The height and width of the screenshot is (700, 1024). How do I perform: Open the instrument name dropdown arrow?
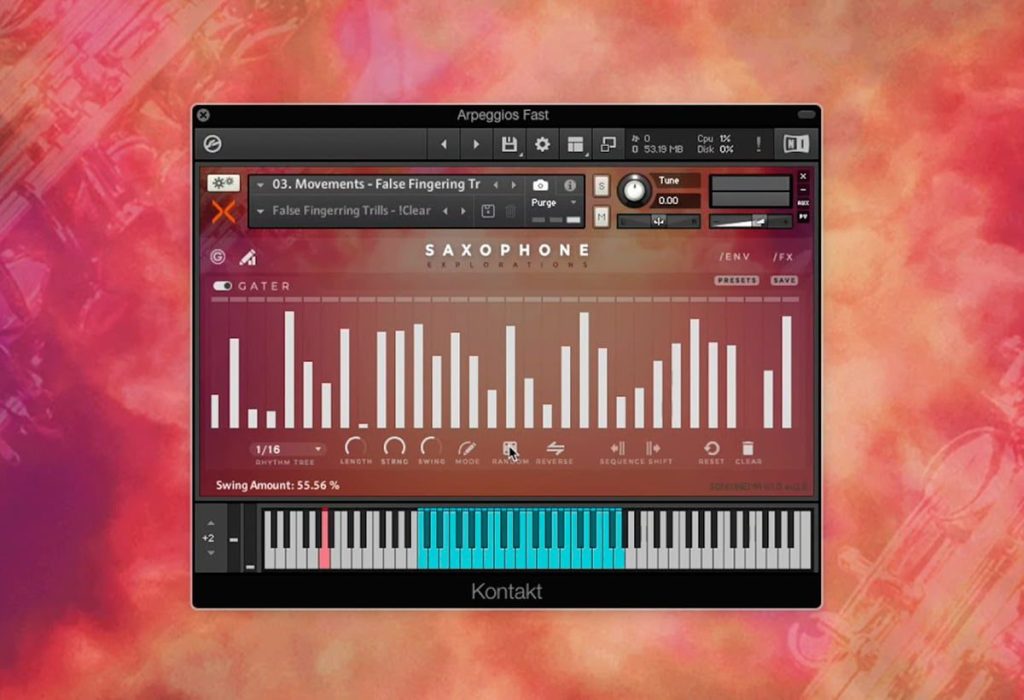pyautogui.click(x=260, y=185)
